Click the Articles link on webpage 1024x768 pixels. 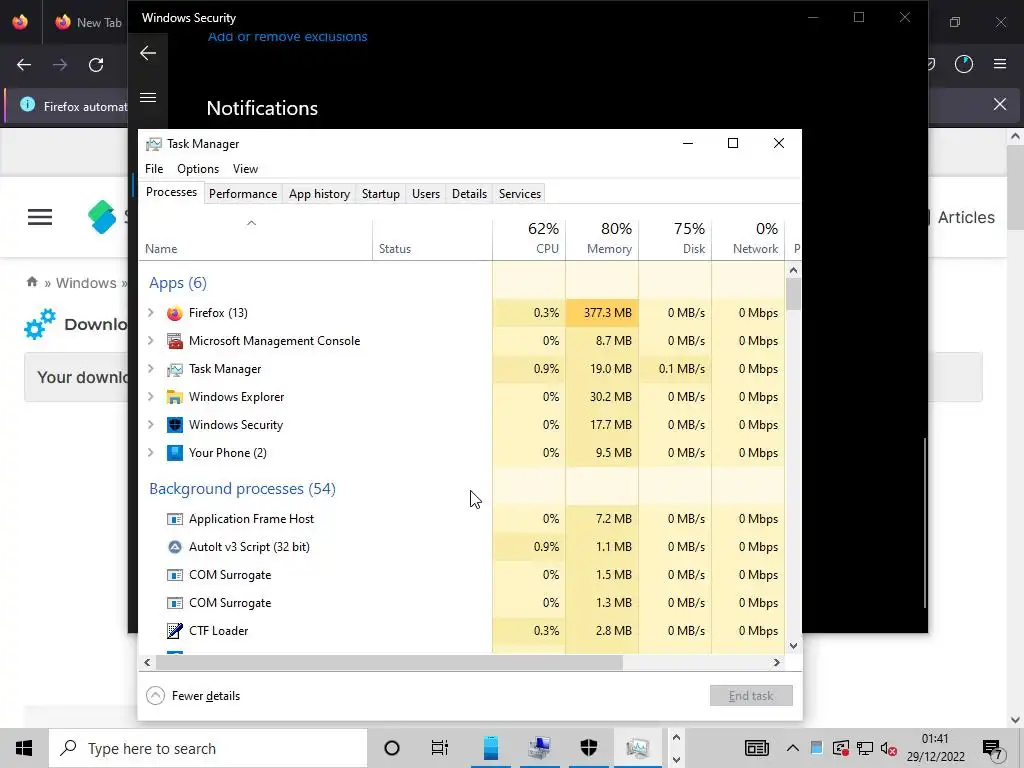click(x=966, y=217)
